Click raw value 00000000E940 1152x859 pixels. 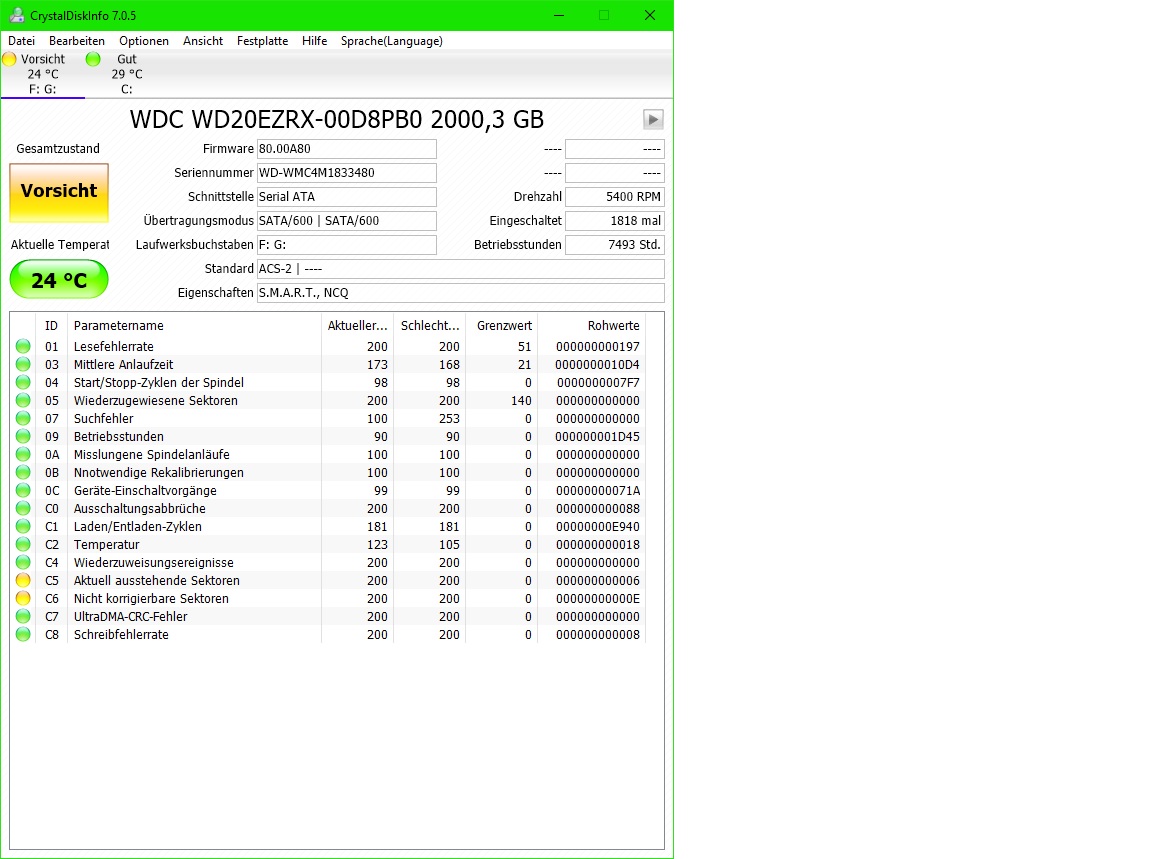click(598, 527)
